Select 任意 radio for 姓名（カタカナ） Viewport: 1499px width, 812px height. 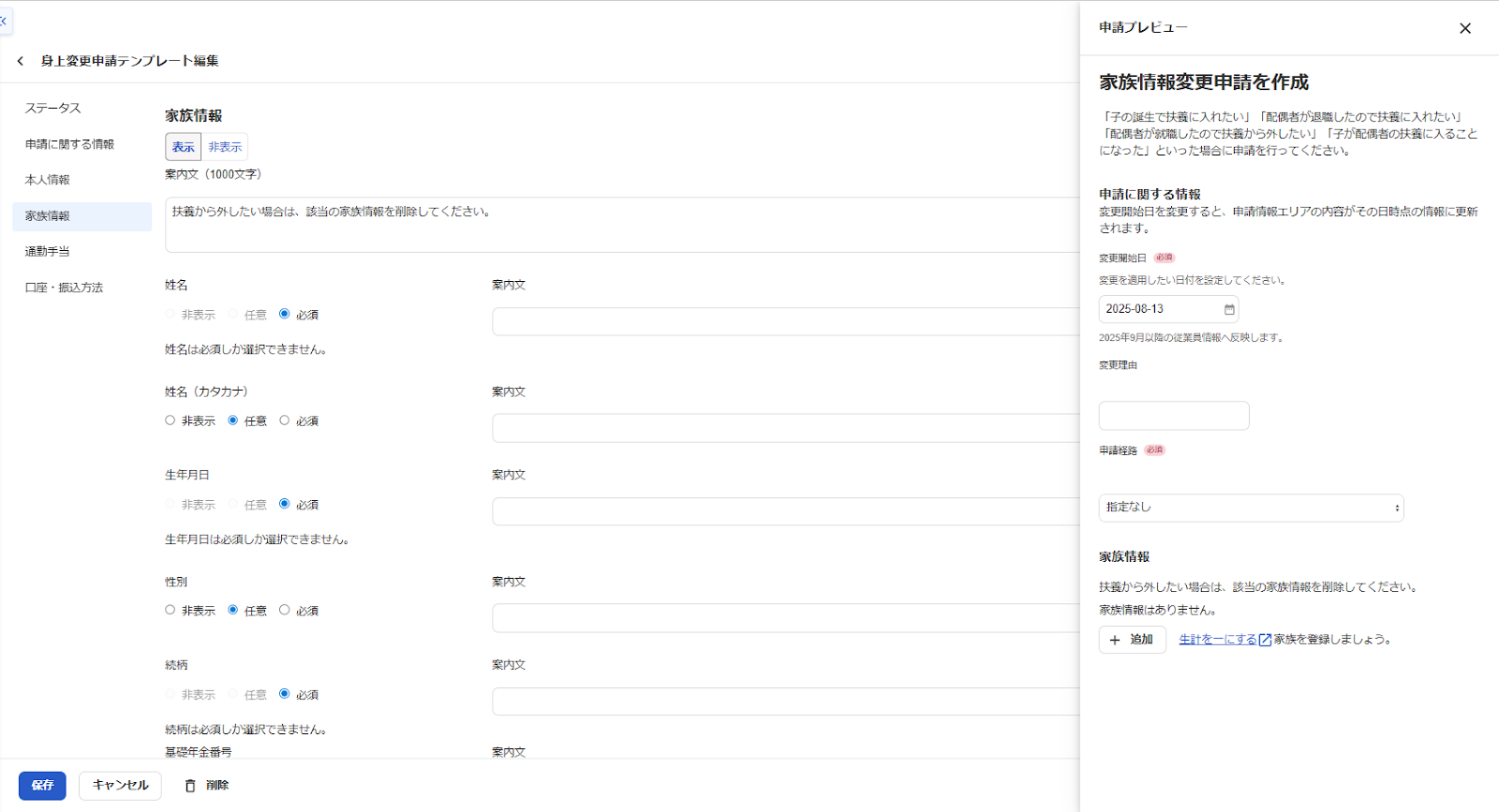click(x=233, y=421)
